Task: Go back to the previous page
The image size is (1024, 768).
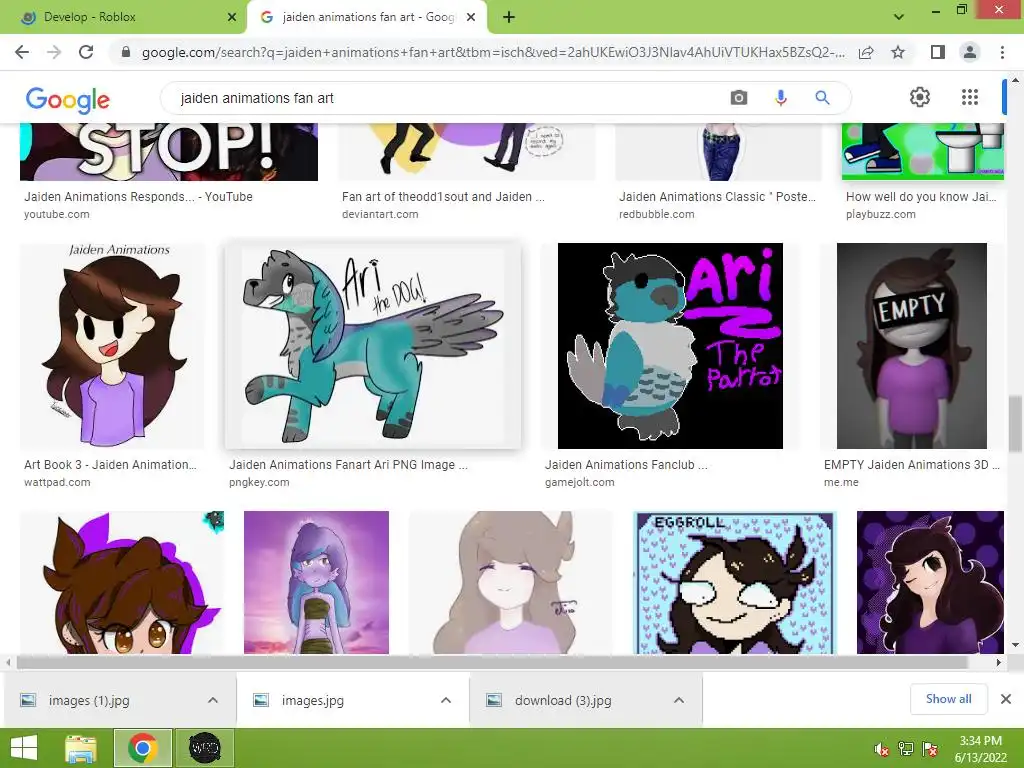Action: 22,52
